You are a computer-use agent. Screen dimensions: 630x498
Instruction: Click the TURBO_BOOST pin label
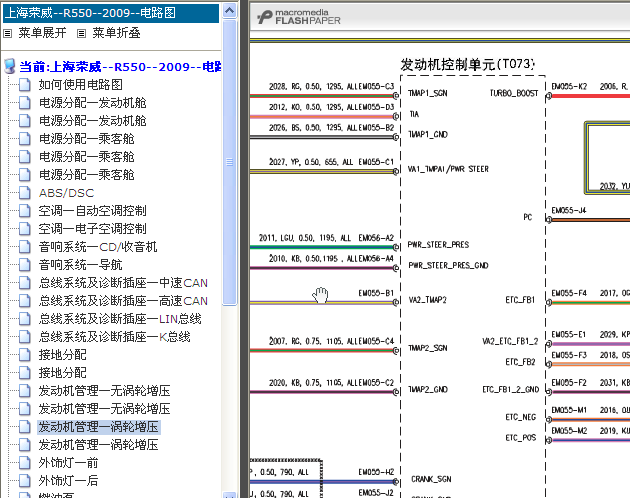click(x=514, y=93)
